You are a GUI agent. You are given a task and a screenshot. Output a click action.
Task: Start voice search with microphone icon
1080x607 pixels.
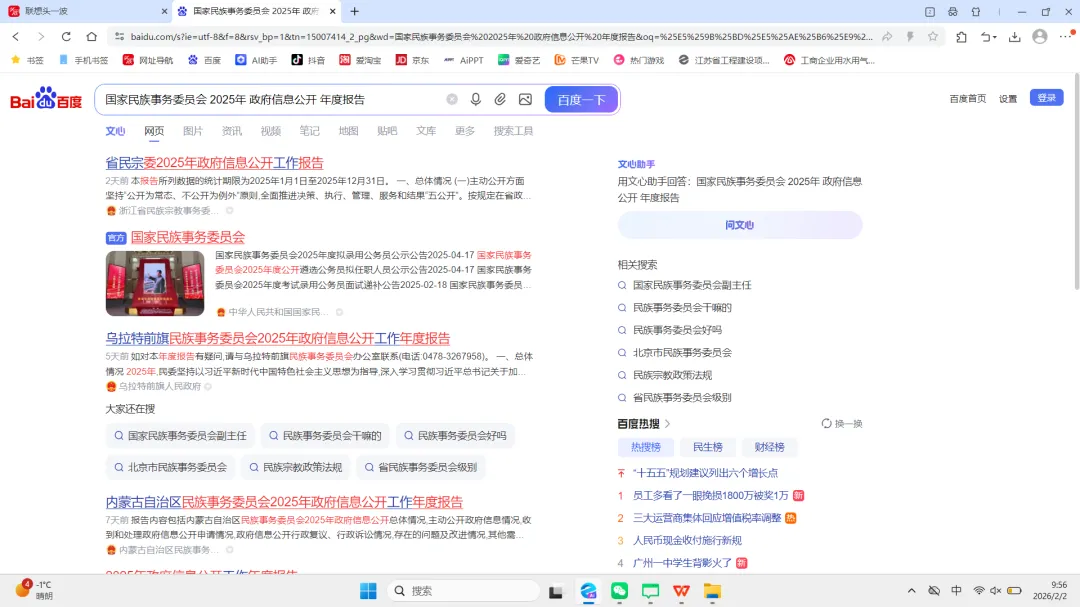tap(476, 99)
